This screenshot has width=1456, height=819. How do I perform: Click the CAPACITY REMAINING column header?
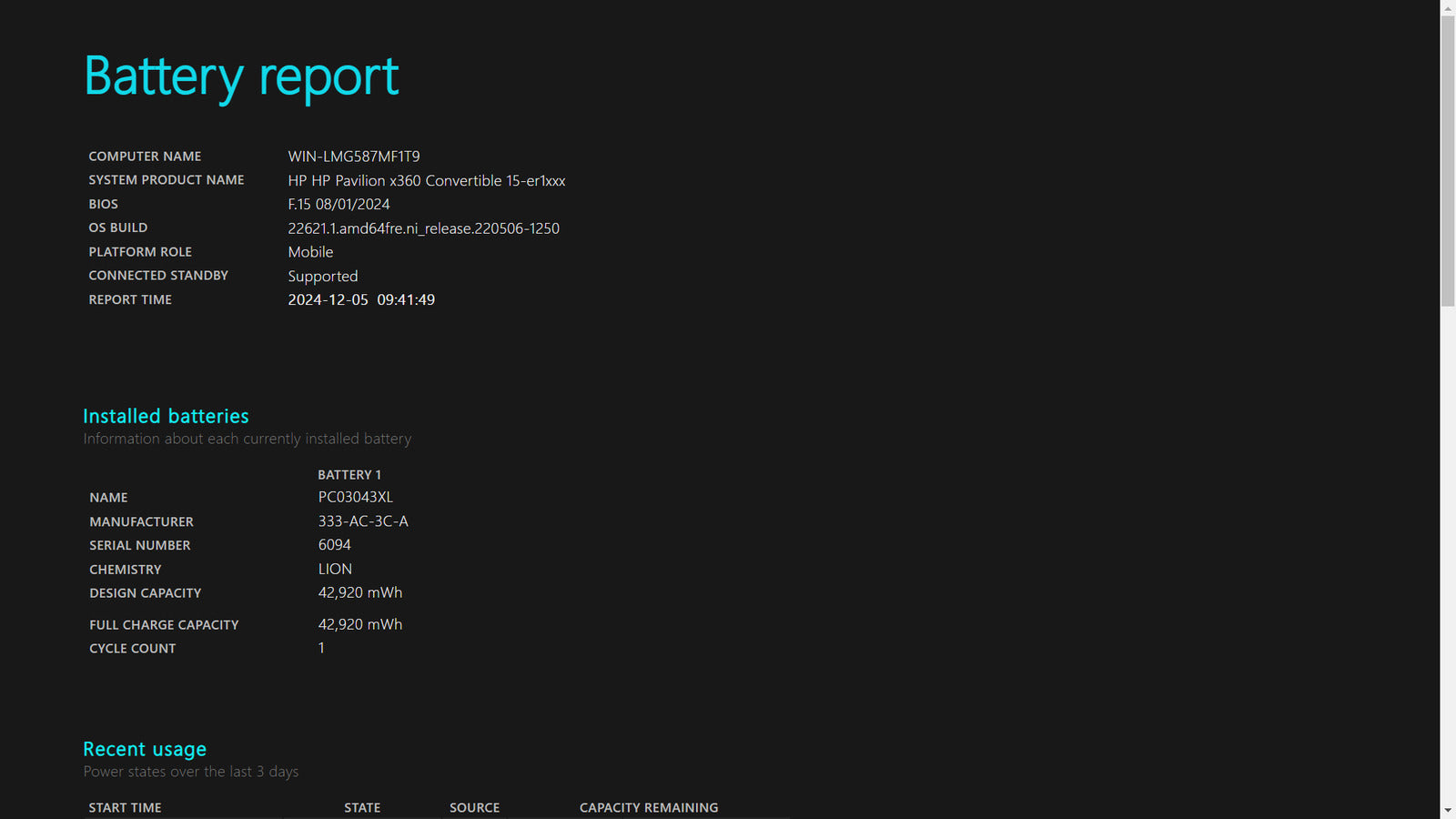click(x=649, y=808)
